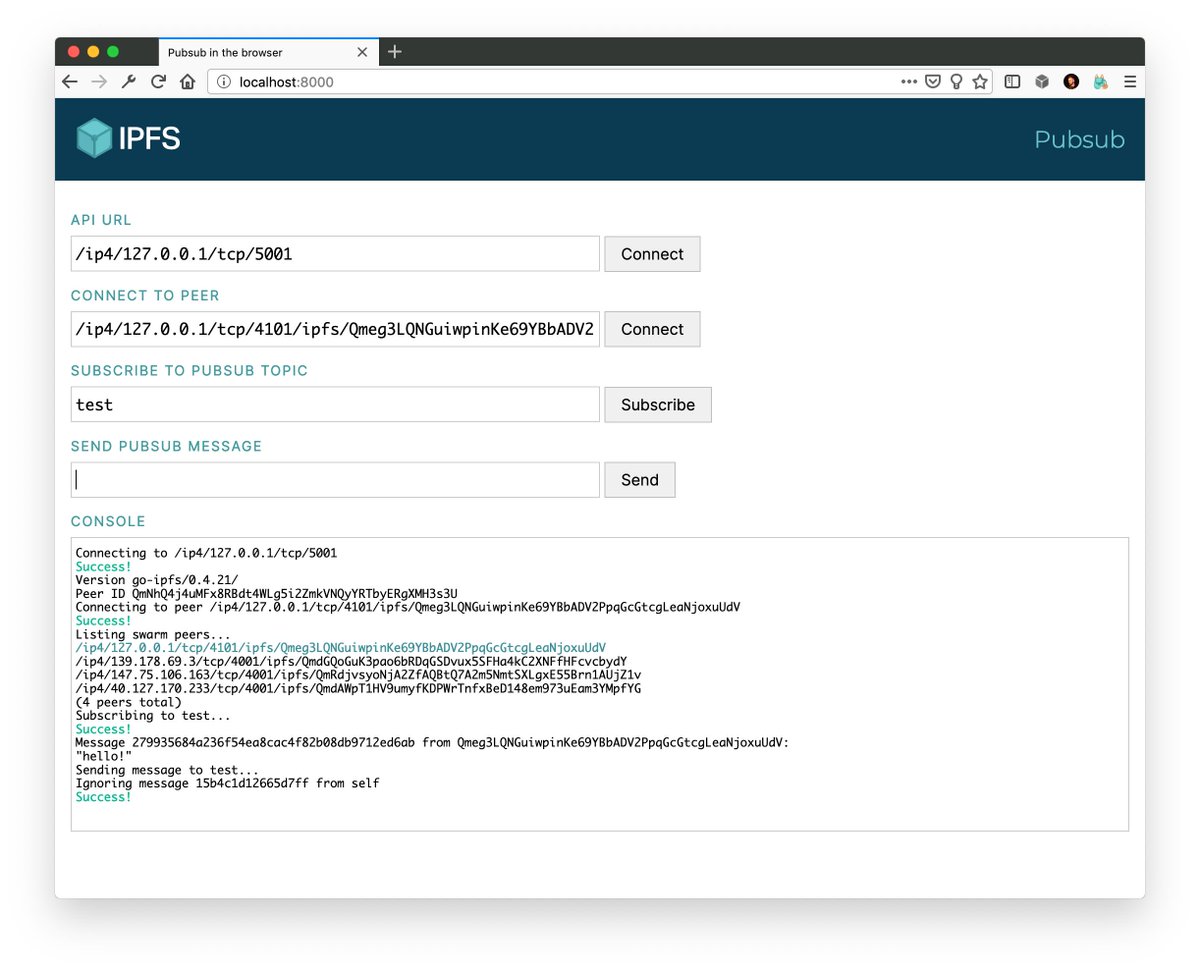Click the 147.75.106.163 peer address
This screenshot has height=971, width=1200.
coord(358,675)
